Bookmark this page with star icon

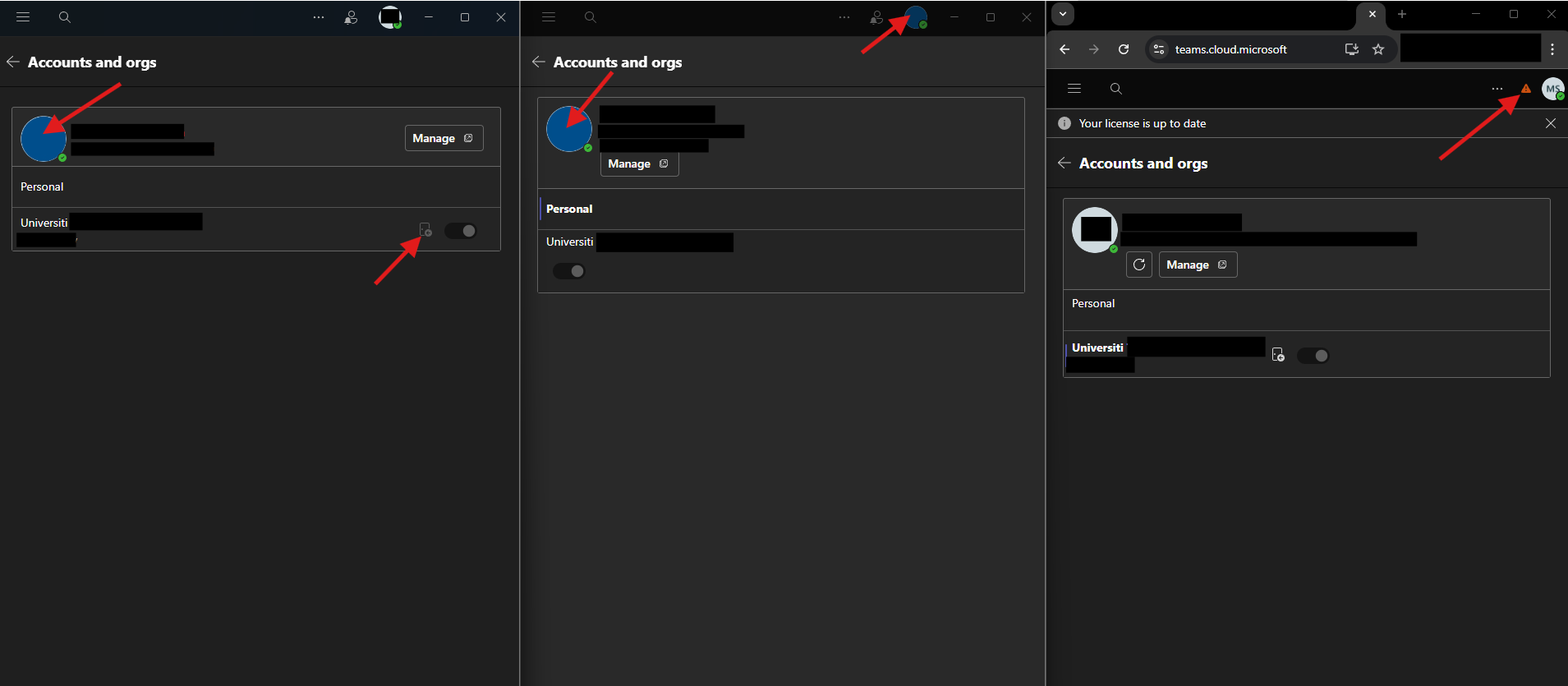click(1378, 49)
